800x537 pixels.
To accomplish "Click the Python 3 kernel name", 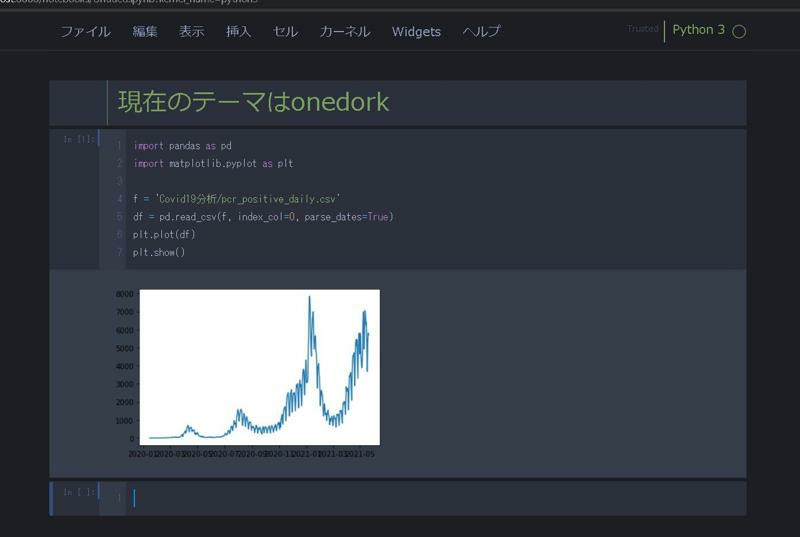I will pos(698,30).
